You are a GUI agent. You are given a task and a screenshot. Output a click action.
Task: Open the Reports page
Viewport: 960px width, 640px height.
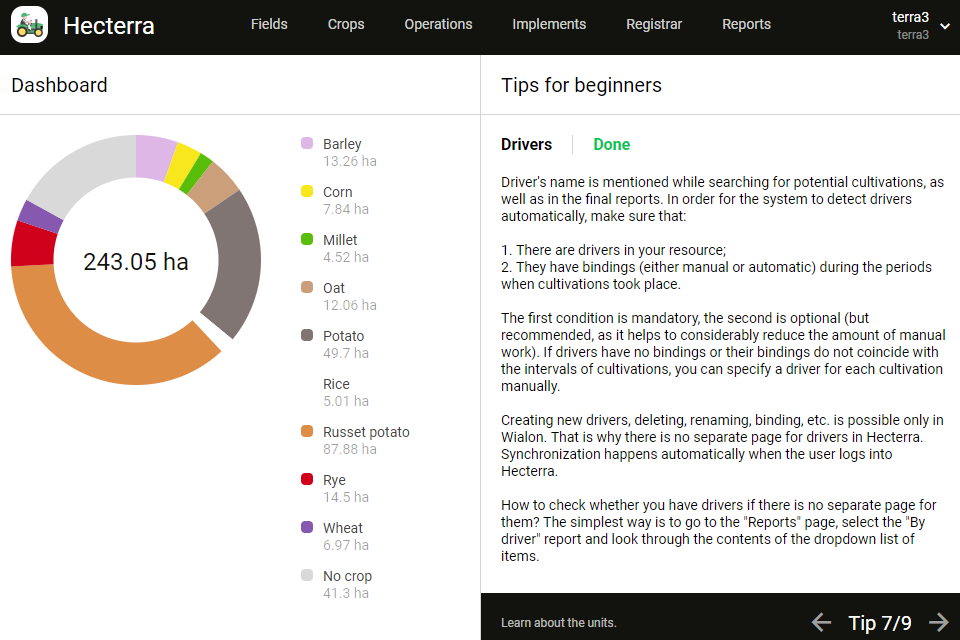pos(746,24)
